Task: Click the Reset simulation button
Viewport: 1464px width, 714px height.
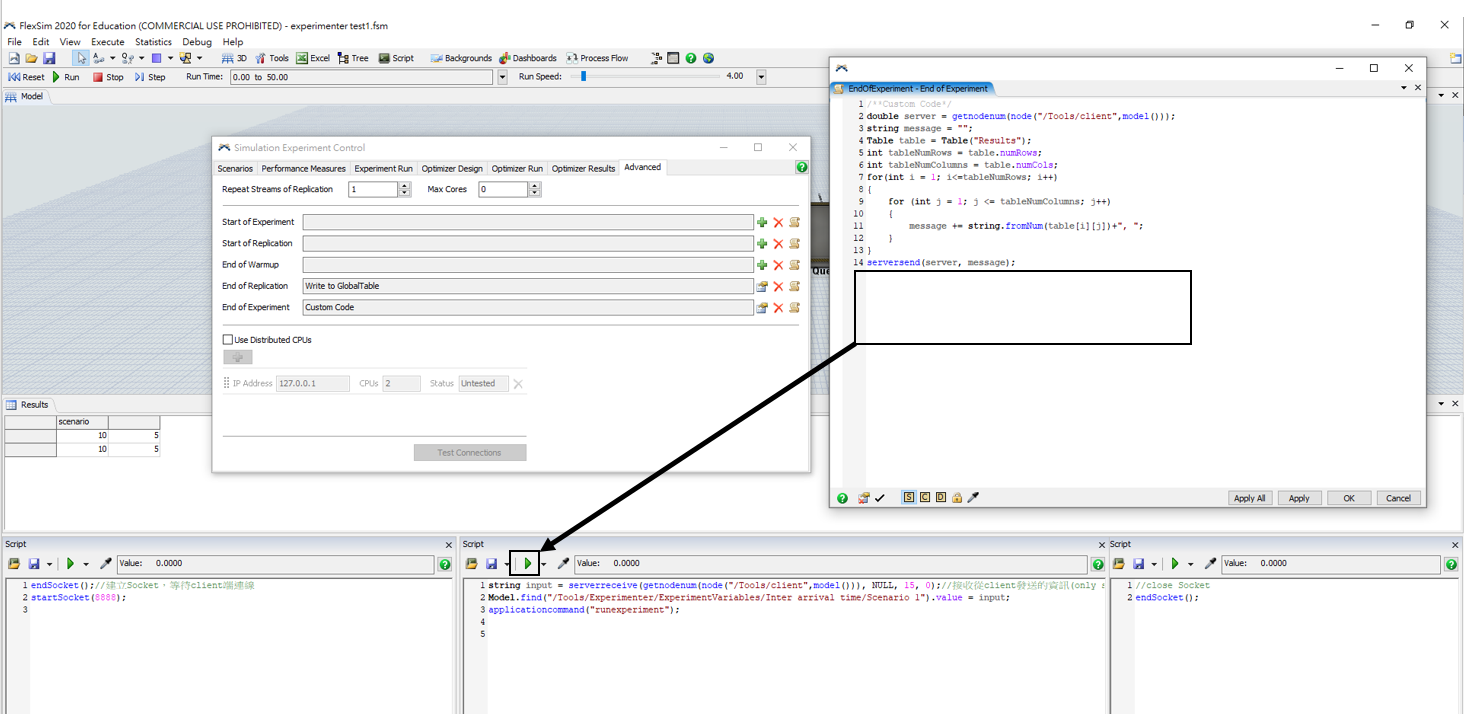Action: pyautogui.click(x=27, y=77)
